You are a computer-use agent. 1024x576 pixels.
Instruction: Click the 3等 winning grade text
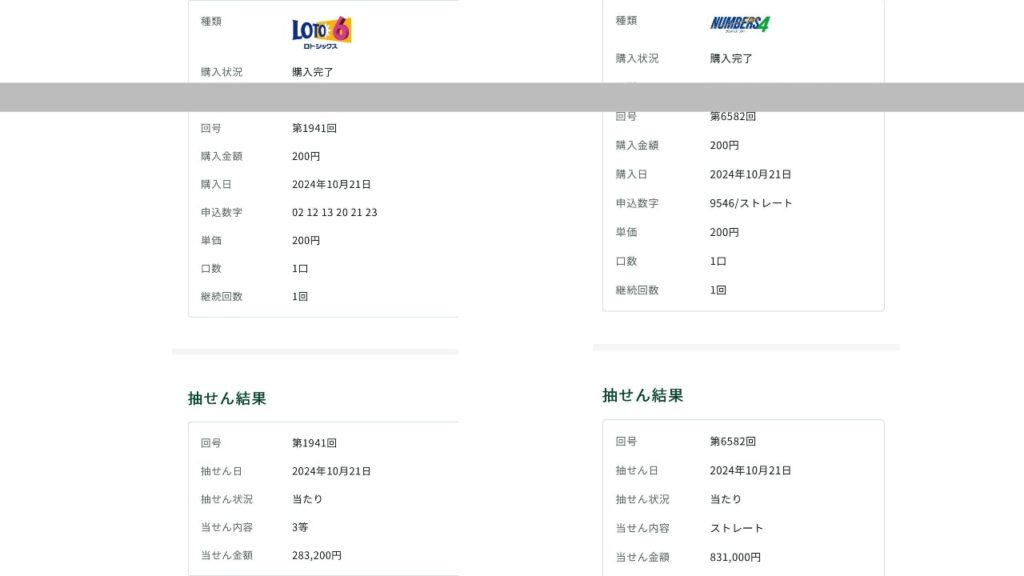(301, 527)
